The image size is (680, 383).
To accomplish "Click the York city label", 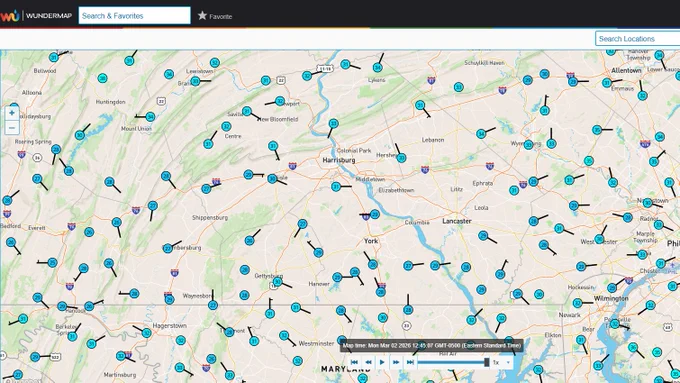I will [371, 241].
